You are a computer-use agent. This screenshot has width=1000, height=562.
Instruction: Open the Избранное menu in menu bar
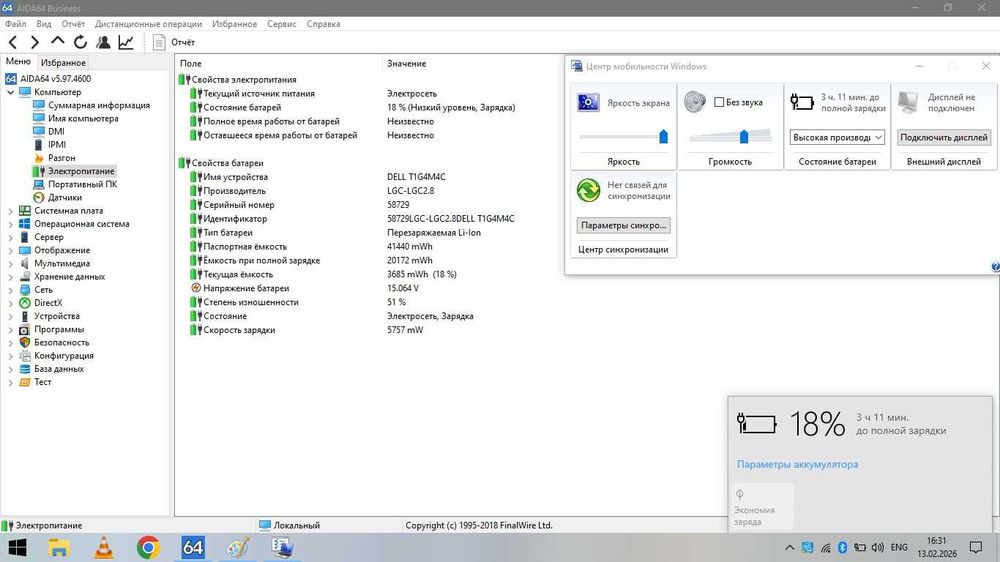tap(235, 24)
